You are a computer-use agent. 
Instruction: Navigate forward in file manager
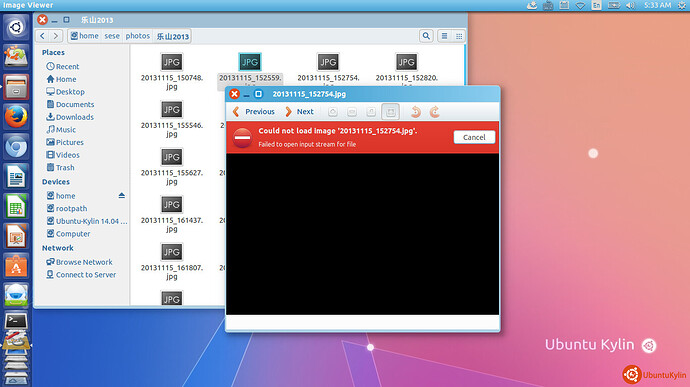point(56,36)
